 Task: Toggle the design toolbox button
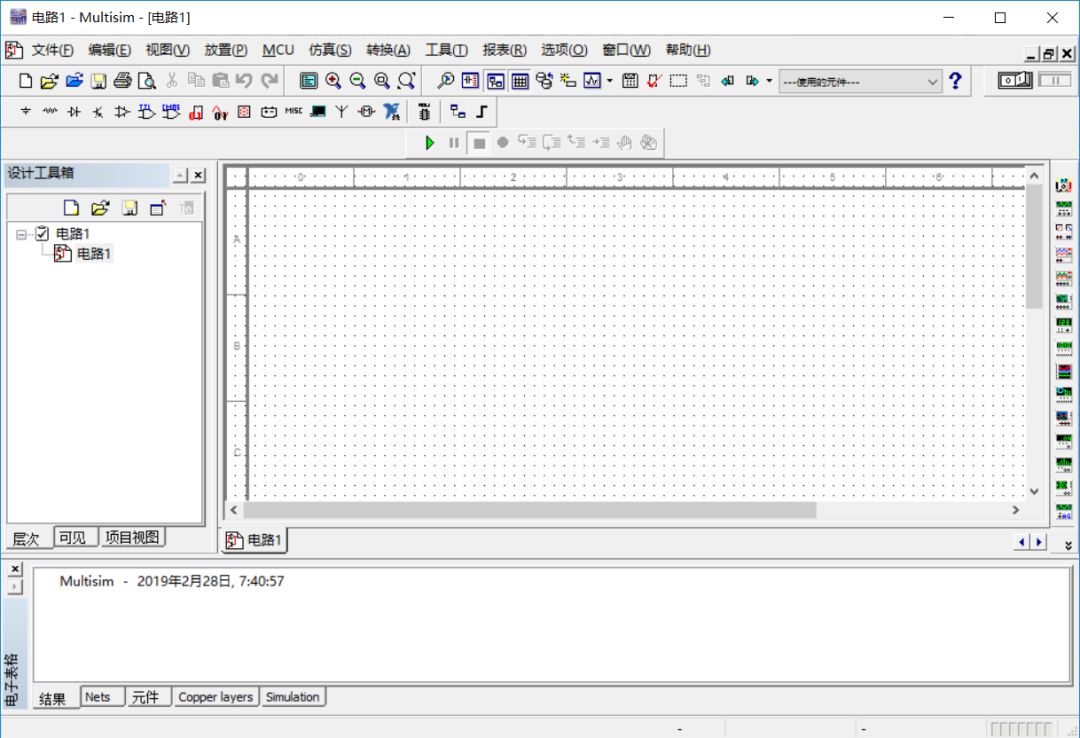pyautogui.click(x=495, y=81)
